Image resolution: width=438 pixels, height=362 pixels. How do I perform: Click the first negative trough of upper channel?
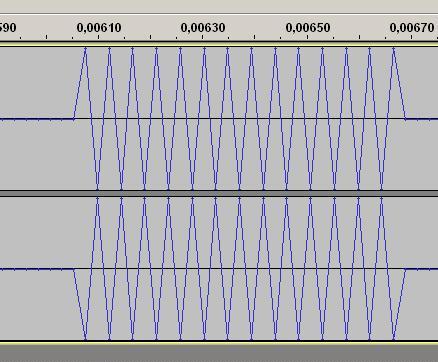pos(97,188)
